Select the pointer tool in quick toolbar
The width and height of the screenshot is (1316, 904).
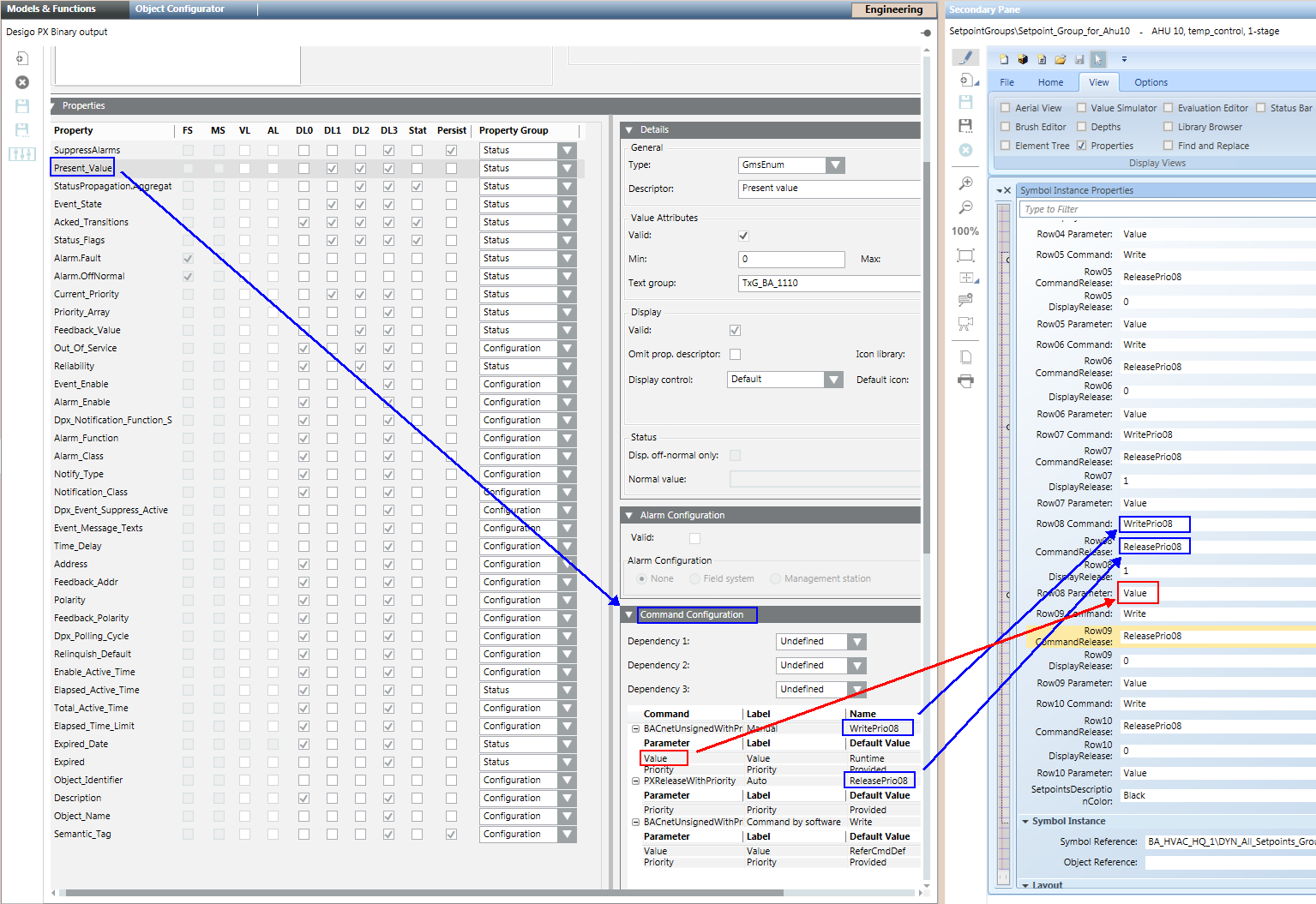coord(1098,59)
